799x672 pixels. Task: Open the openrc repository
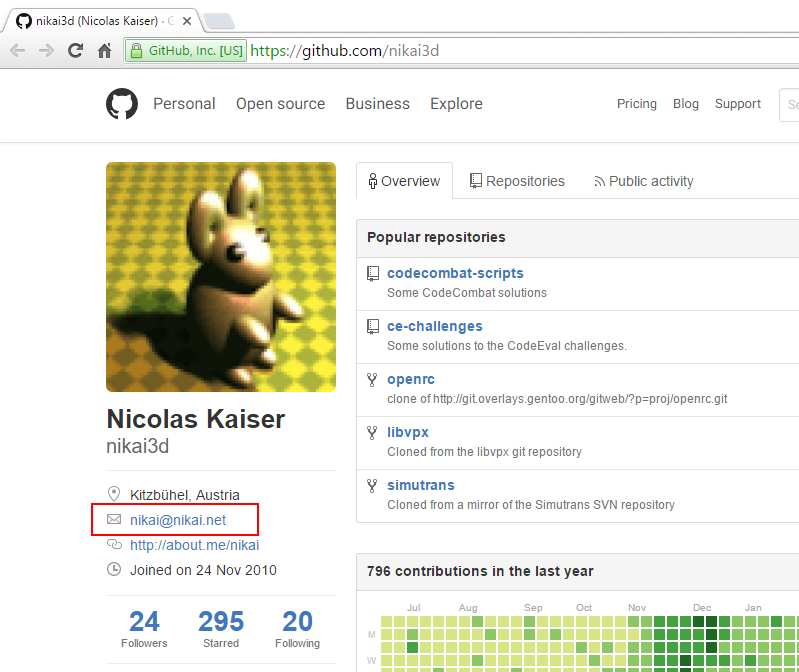tap(411, 379)
